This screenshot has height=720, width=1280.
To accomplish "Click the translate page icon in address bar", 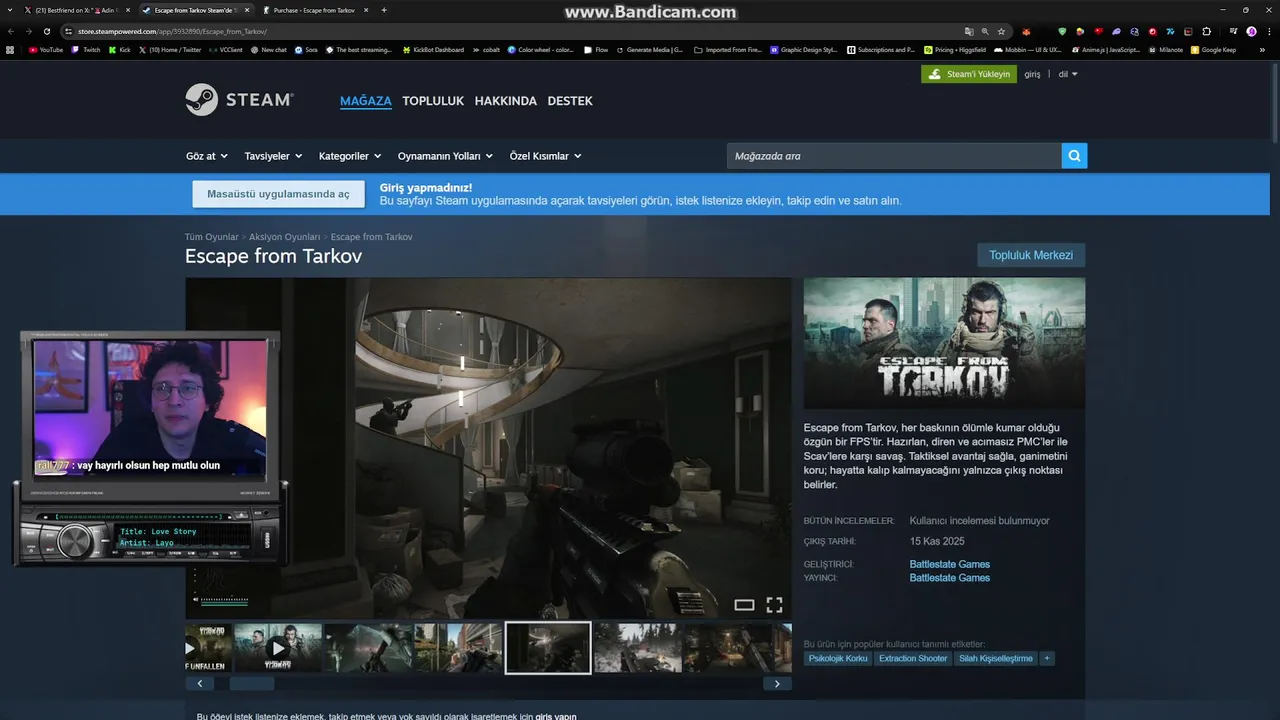I will pos(969,31).
